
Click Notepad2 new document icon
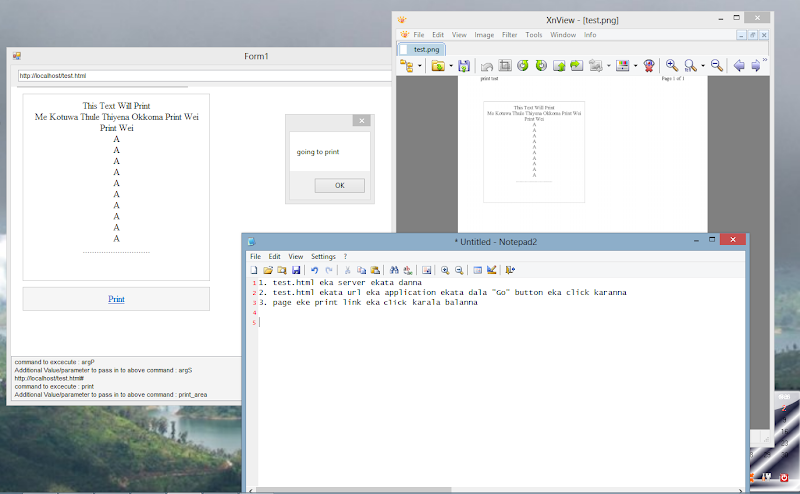pyautogui.click(x=254, y=270)
